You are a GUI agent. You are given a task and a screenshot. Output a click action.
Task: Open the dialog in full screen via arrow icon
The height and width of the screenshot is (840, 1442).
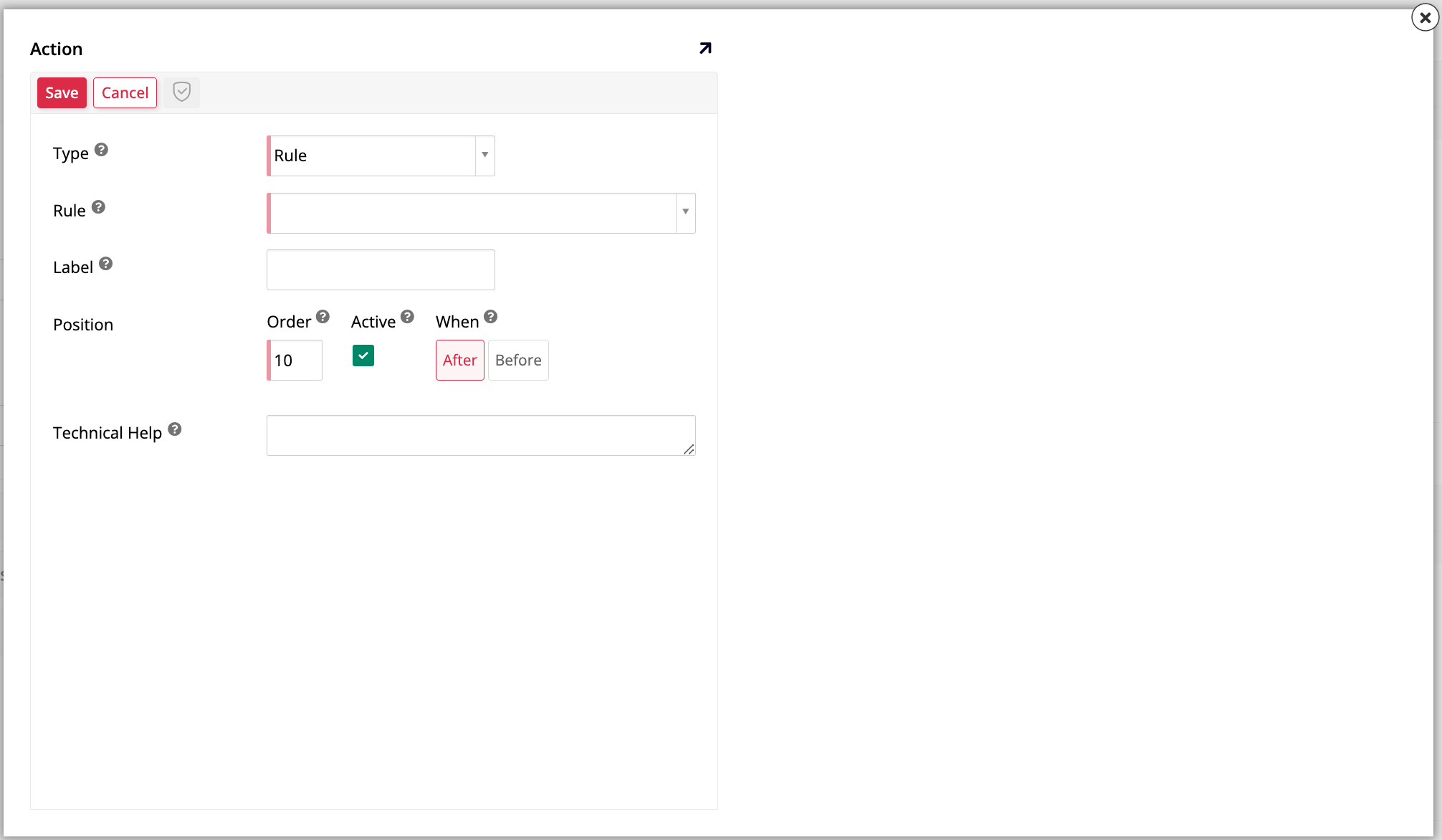(705, 48)
